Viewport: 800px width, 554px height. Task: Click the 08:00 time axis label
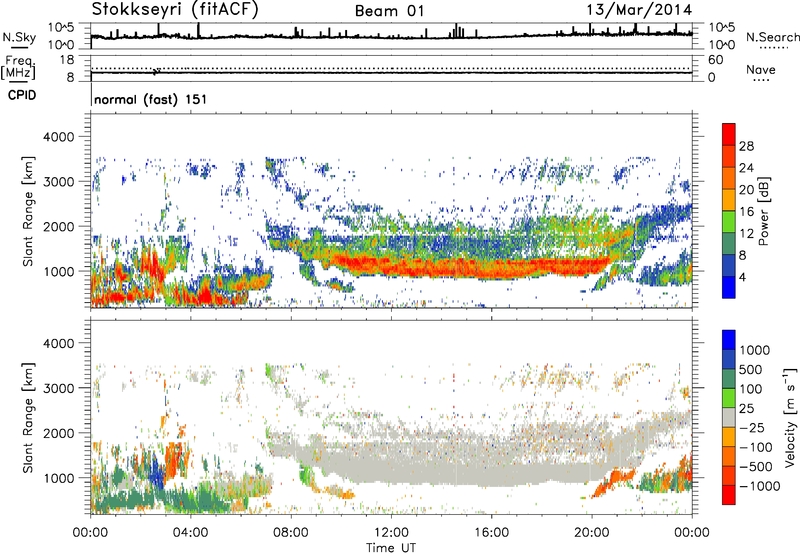click(291, 533)
